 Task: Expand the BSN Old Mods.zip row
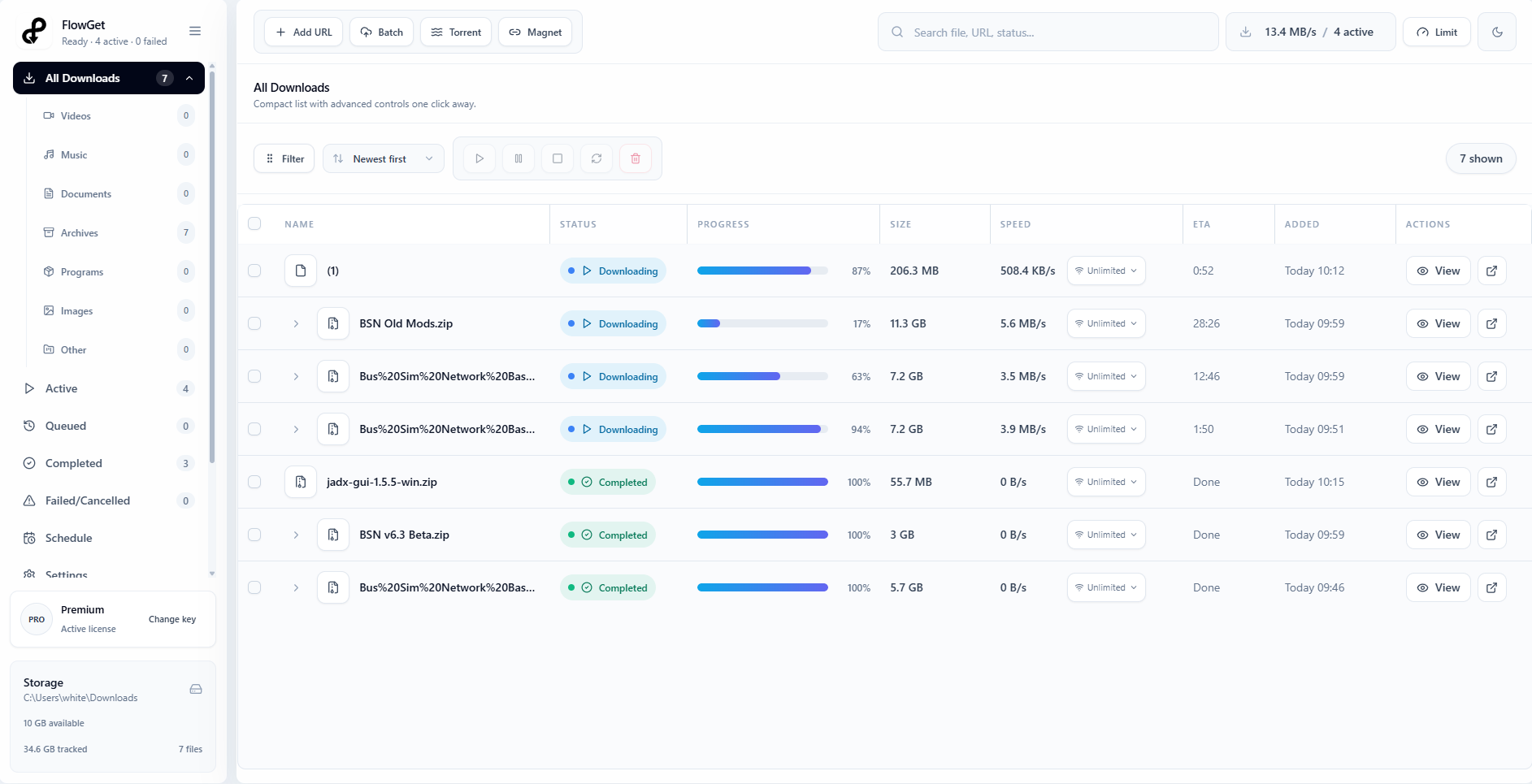296,323
